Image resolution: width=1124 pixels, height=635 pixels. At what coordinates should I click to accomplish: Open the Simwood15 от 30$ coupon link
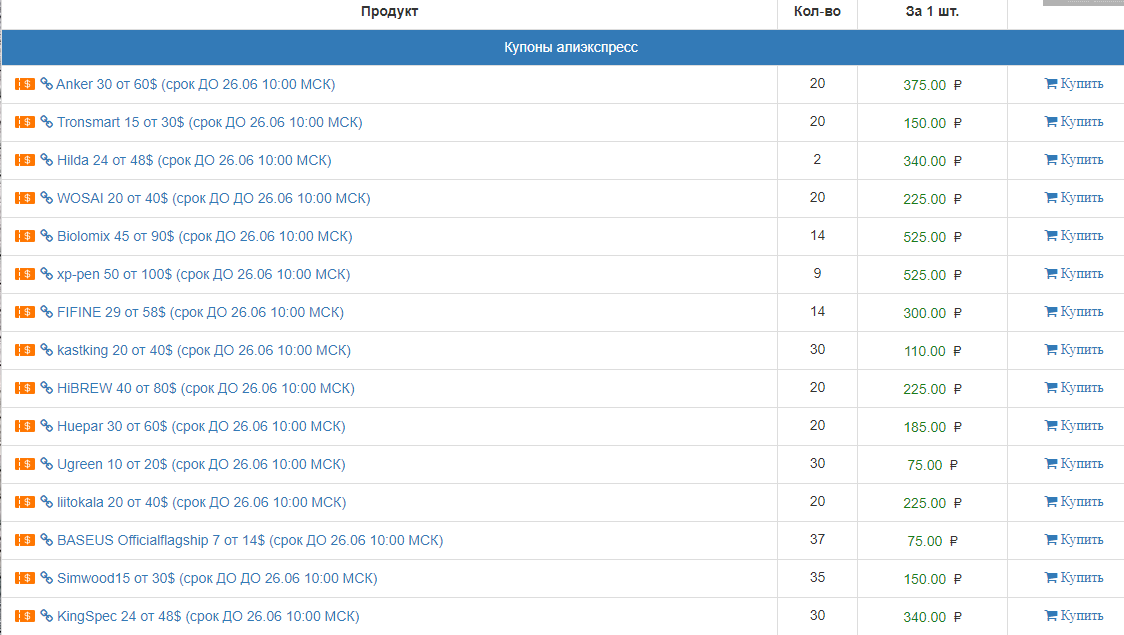(x=217, y=578)
